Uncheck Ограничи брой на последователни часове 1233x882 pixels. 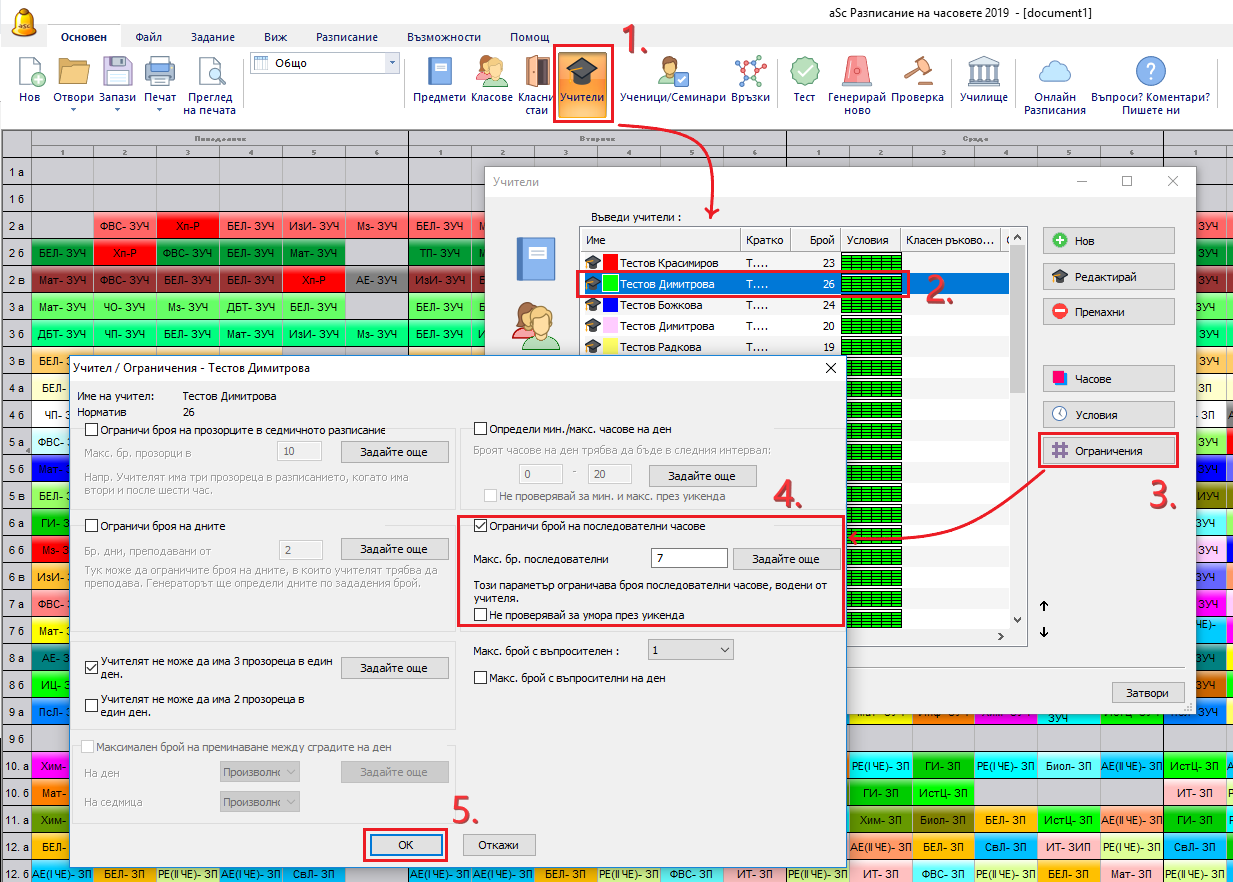[481, 526]
